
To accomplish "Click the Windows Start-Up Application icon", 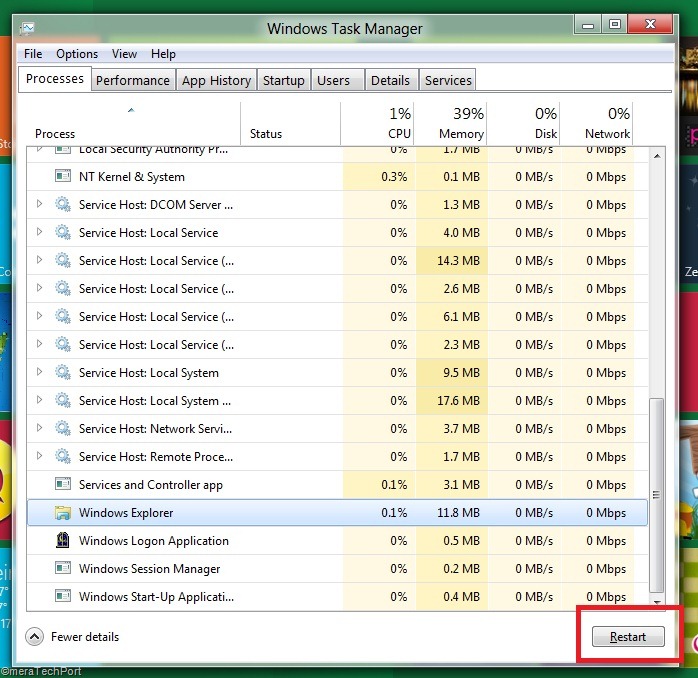I will pyautogui.click(x=63, y=596).
